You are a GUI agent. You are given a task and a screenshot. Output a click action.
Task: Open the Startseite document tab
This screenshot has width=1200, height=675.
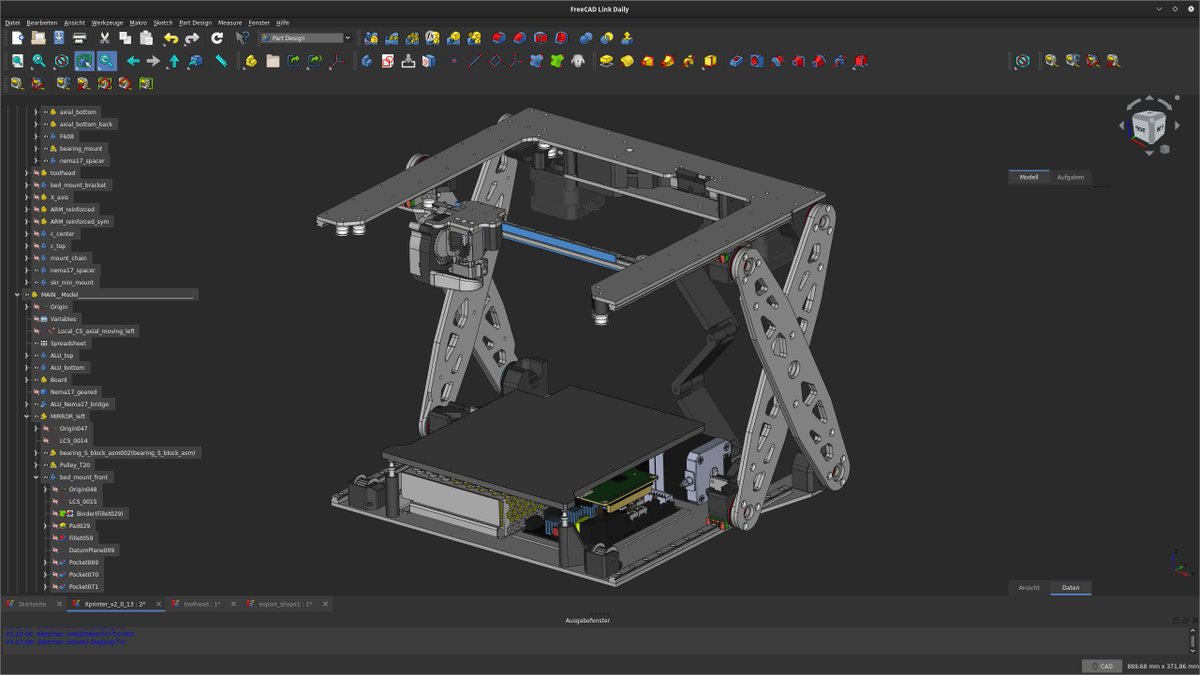click(x=33, y=604)
